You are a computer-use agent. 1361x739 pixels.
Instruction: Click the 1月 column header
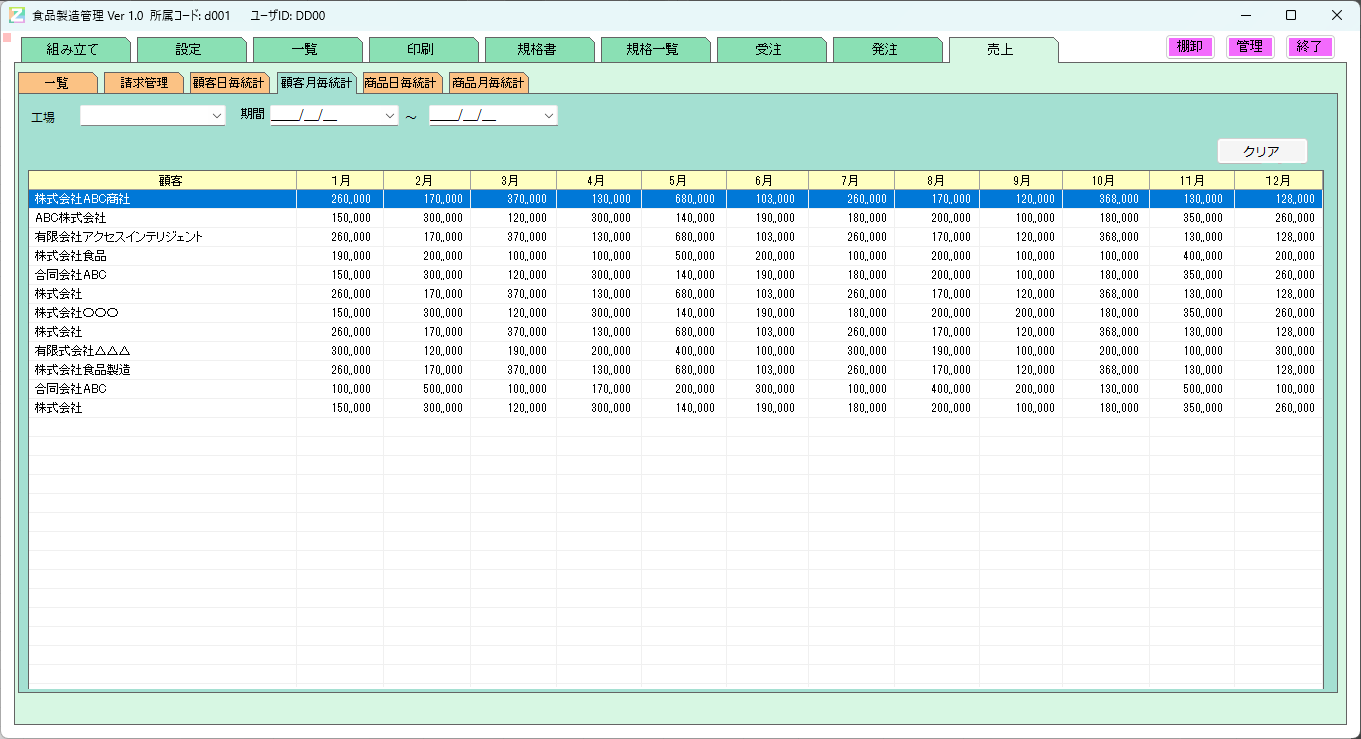pyautogui.click(x=340, y=180)
